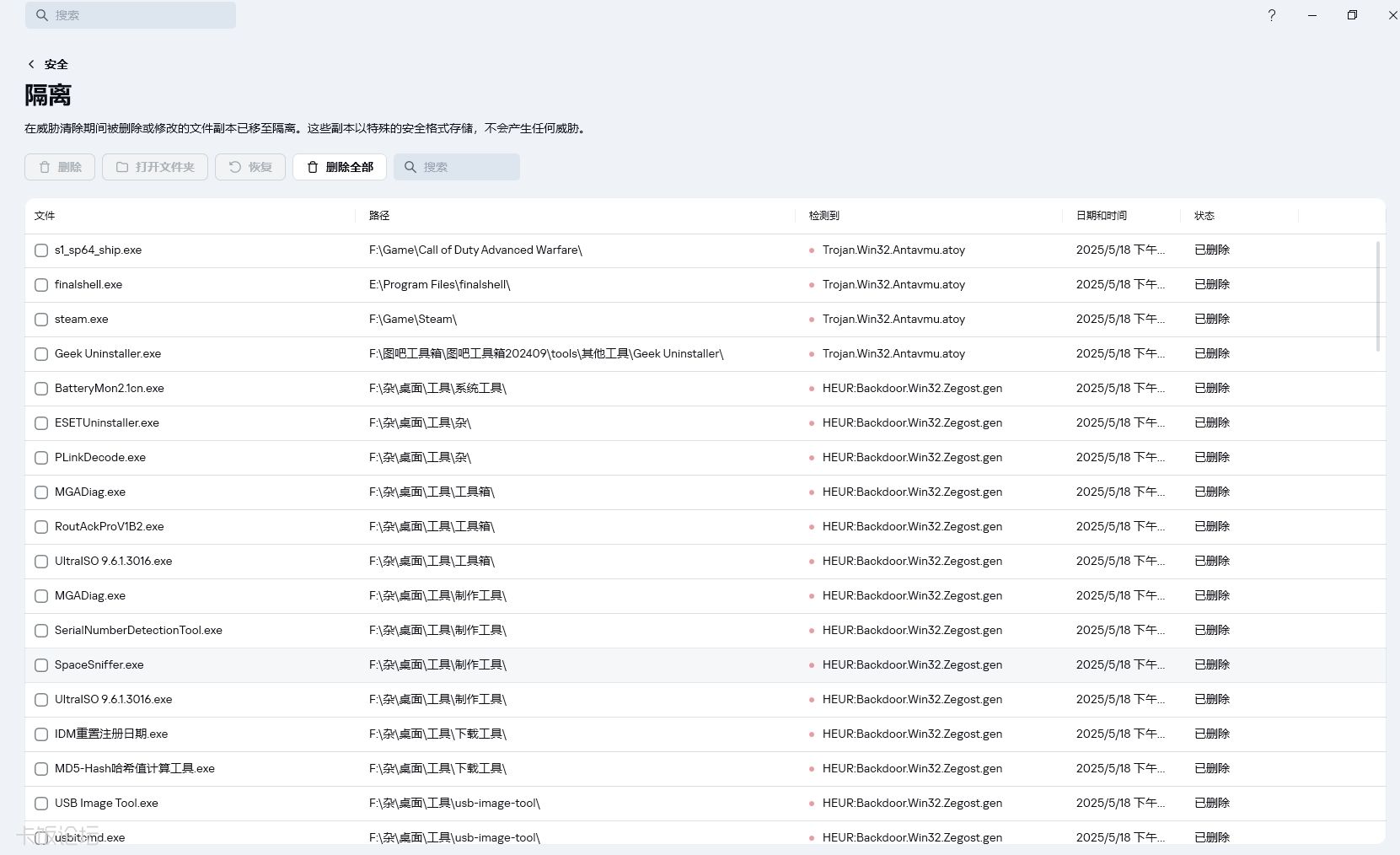Viewport: 1400px width, 855px height.
Task: Click the help question mark icon
Action: (x=1272, y=15)
